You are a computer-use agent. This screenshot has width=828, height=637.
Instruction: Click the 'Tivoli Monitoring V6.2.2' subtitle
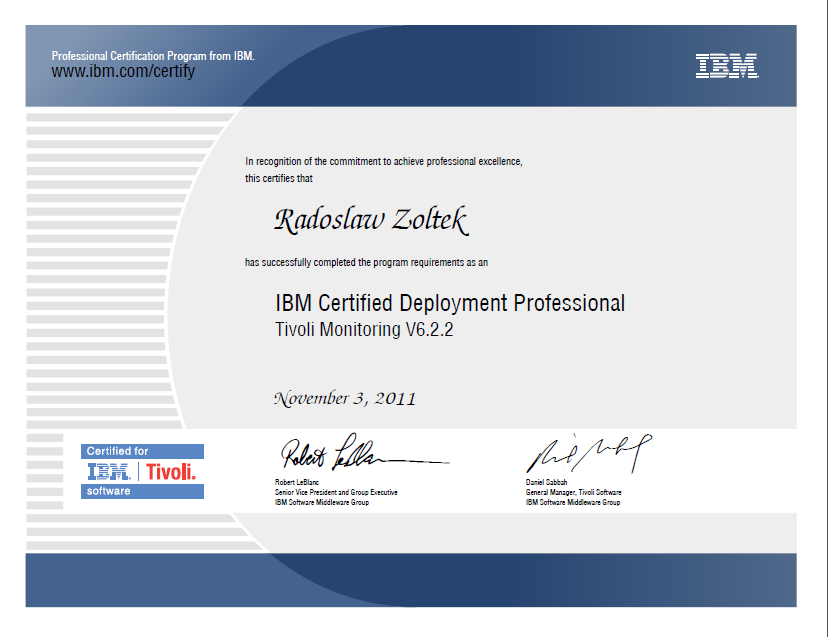(x=364, y=330)
